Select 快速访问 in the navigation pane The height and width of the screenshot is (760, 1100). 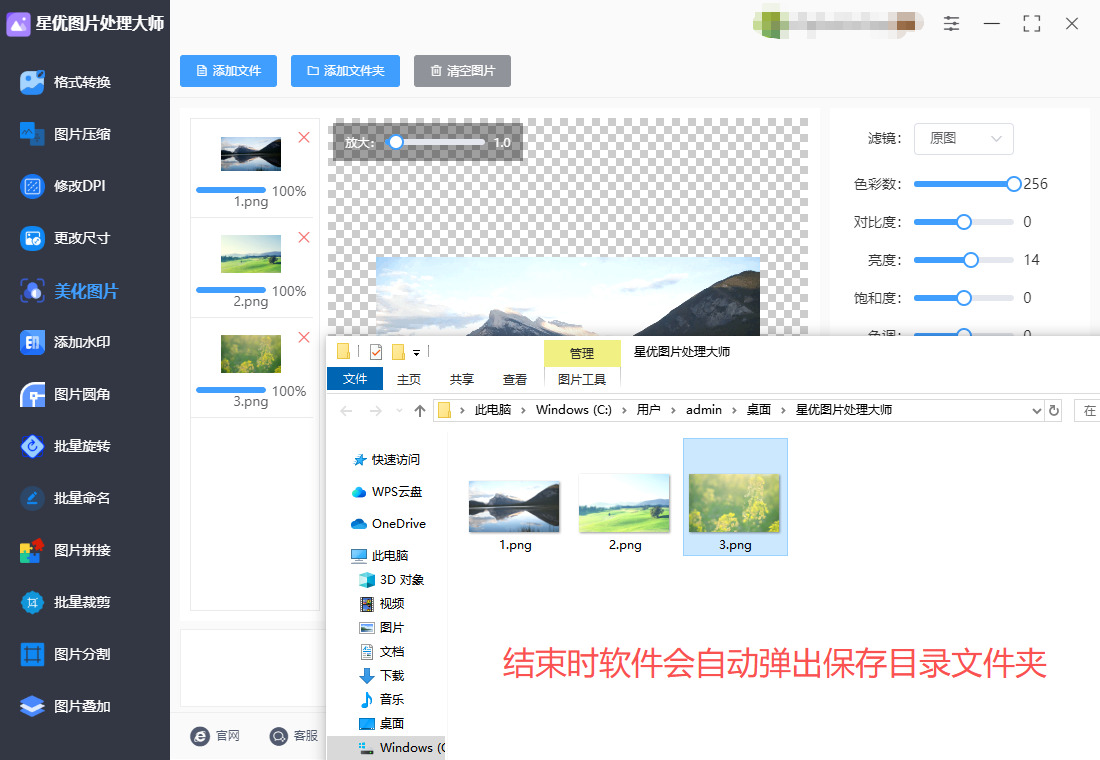tap(387, 460)
